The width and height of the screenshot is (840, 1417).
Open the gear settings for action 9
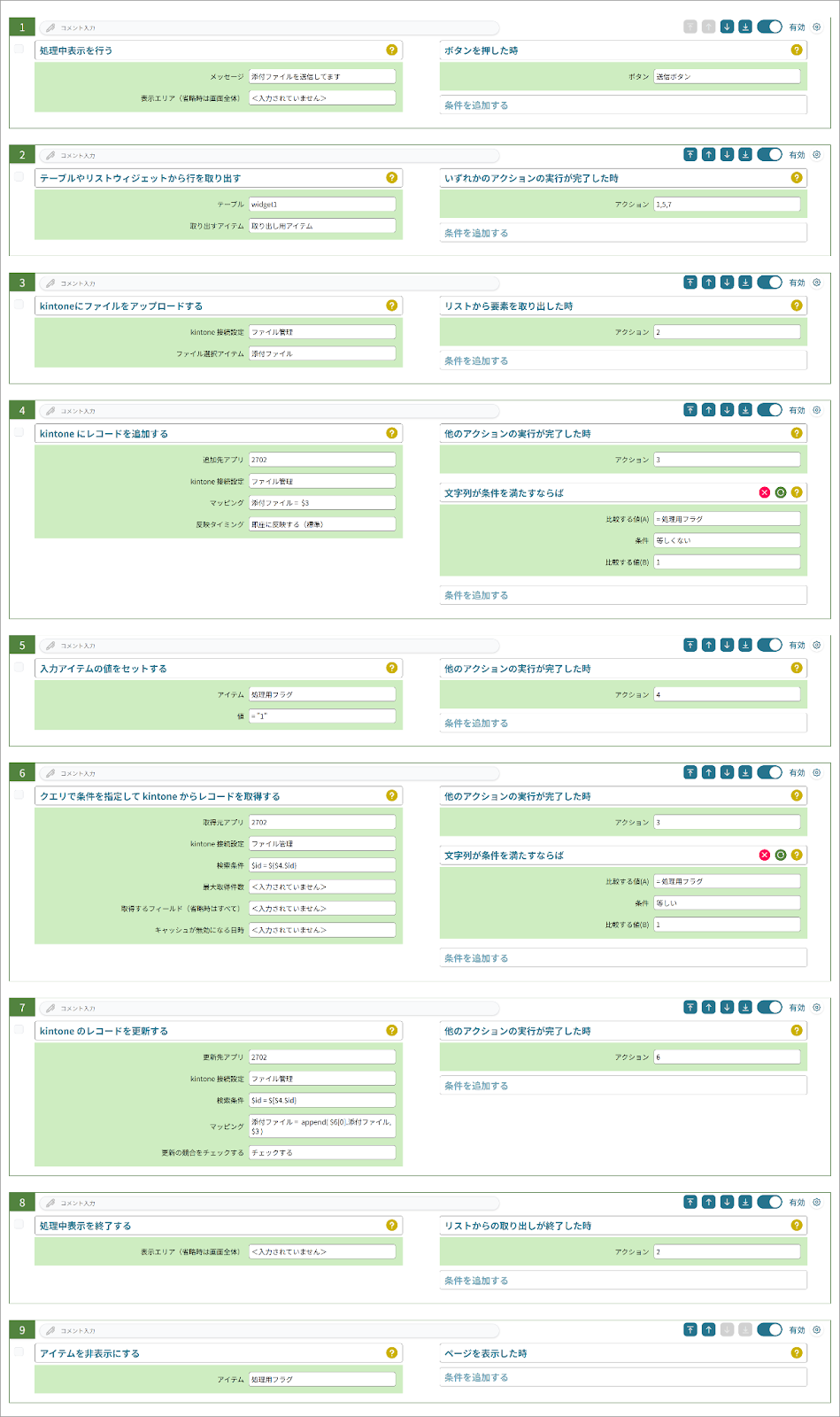(817, 1329)
